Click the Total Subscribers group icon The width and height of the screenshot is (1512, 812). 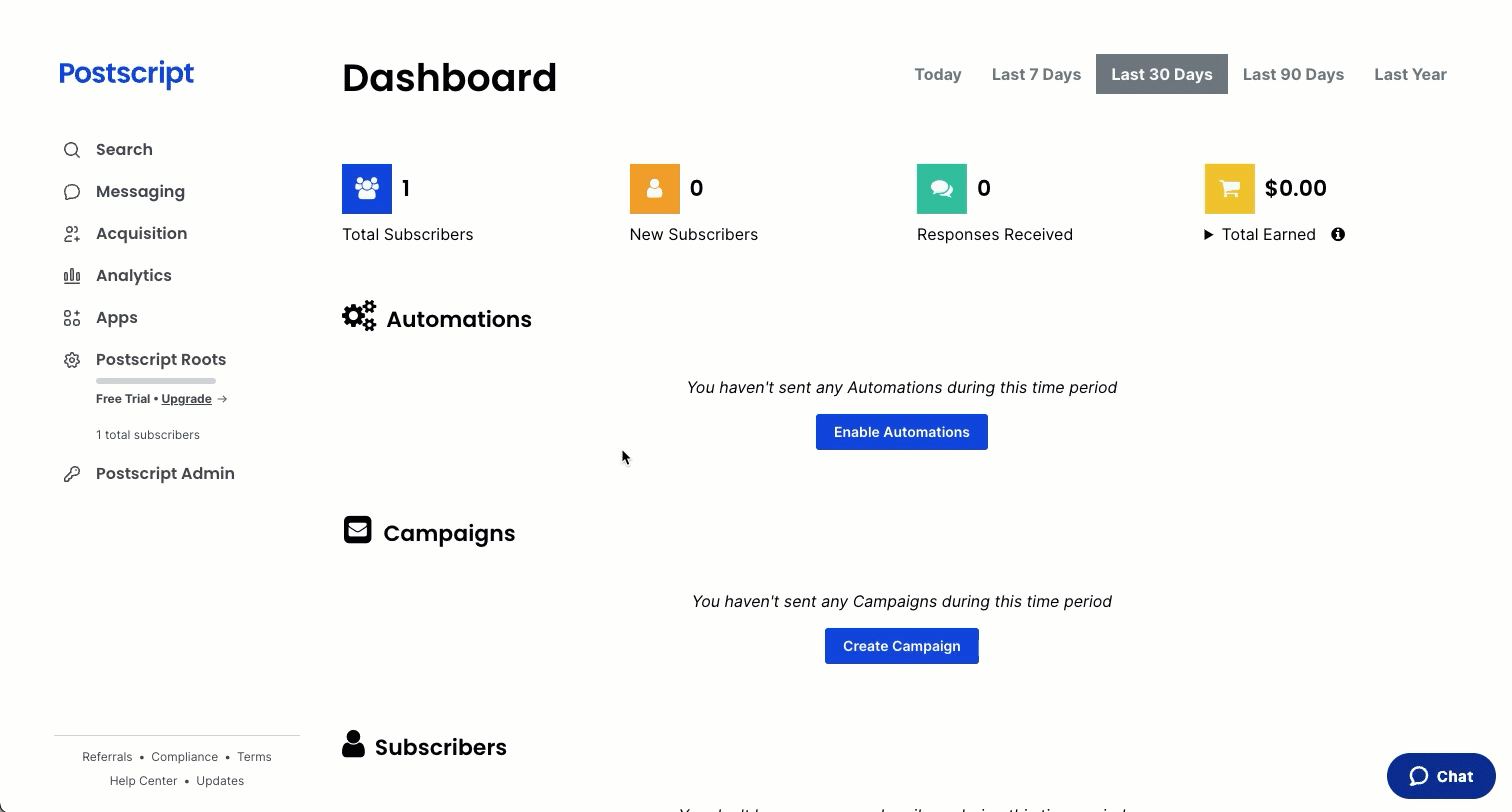(366, 188)
